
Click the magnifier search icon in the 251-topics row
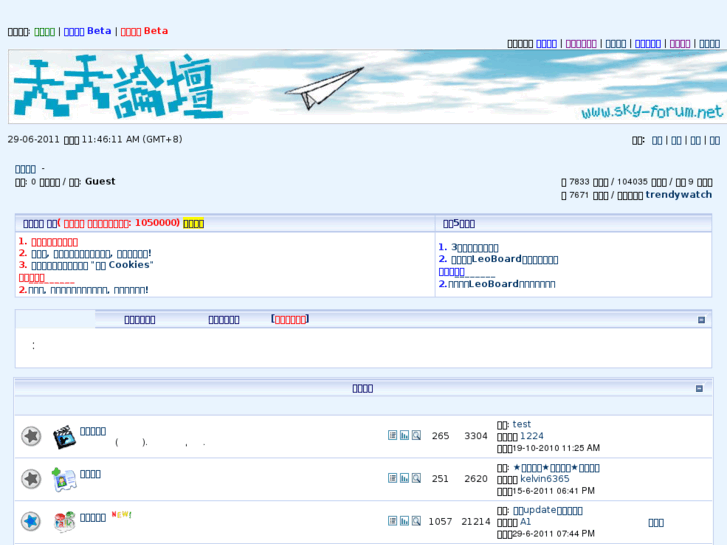[x=416, y=478]
